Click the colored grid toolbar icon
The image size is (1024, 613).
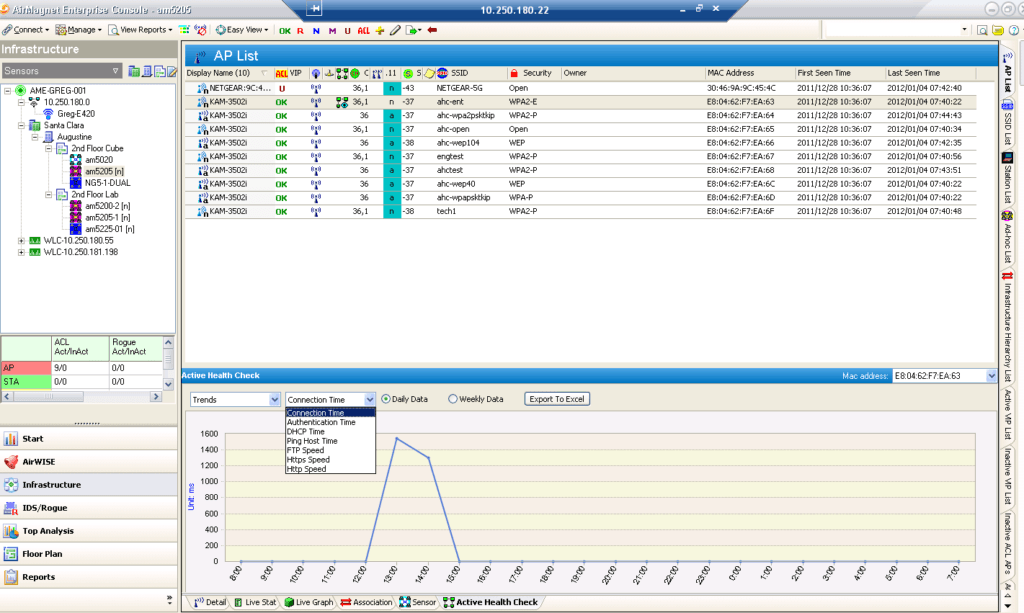coord(185,30)
